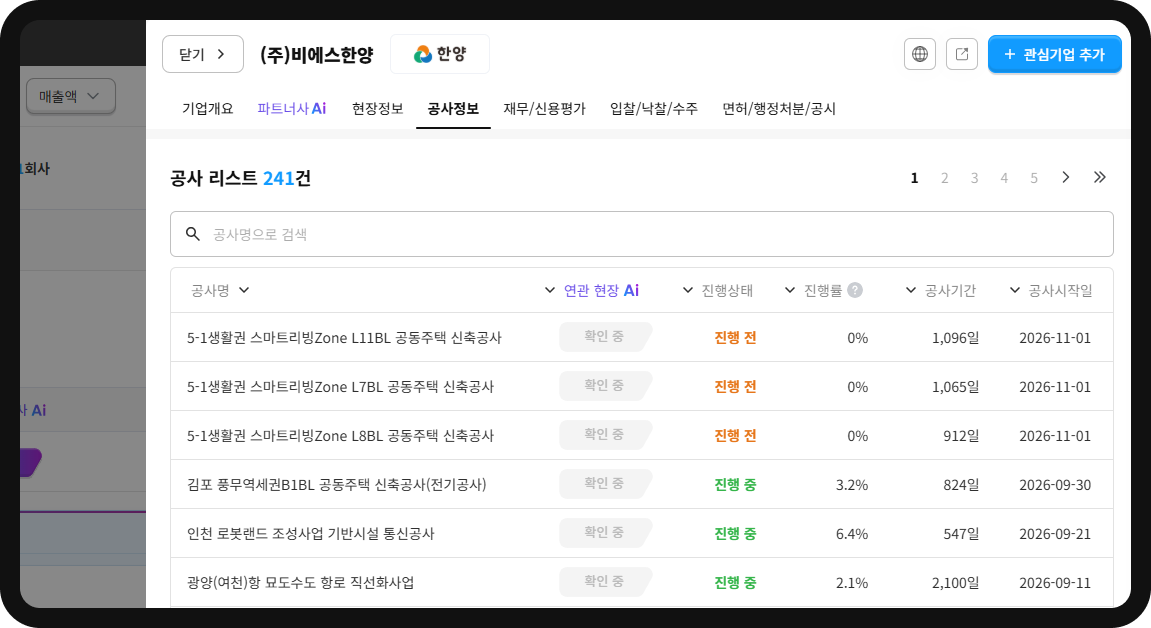Select the 공사정보 tab
This screenshot has width=1151, height=628.
click(x=453, y=109)
